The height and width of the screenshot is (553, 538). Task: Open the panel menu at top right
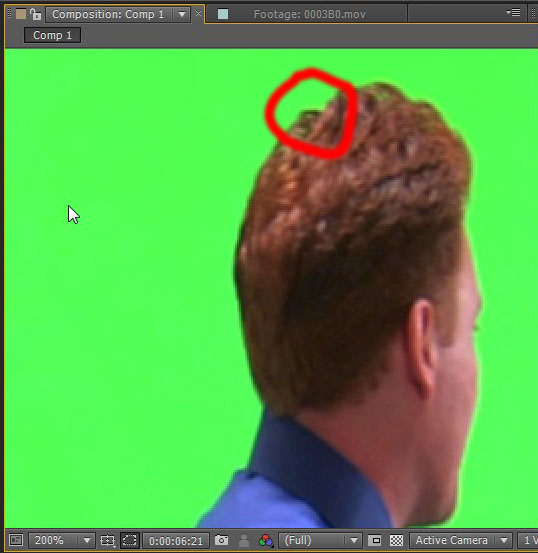(x=514, y=13)
